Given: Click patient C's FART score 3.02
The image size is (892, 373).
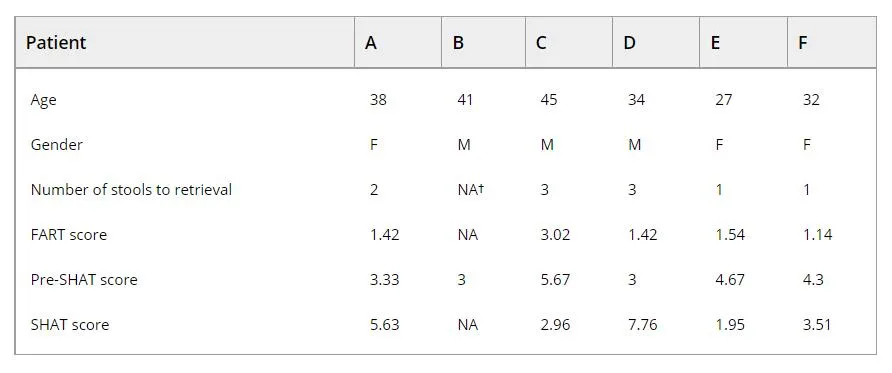Looking at the screenshot, I should (555, 234).
